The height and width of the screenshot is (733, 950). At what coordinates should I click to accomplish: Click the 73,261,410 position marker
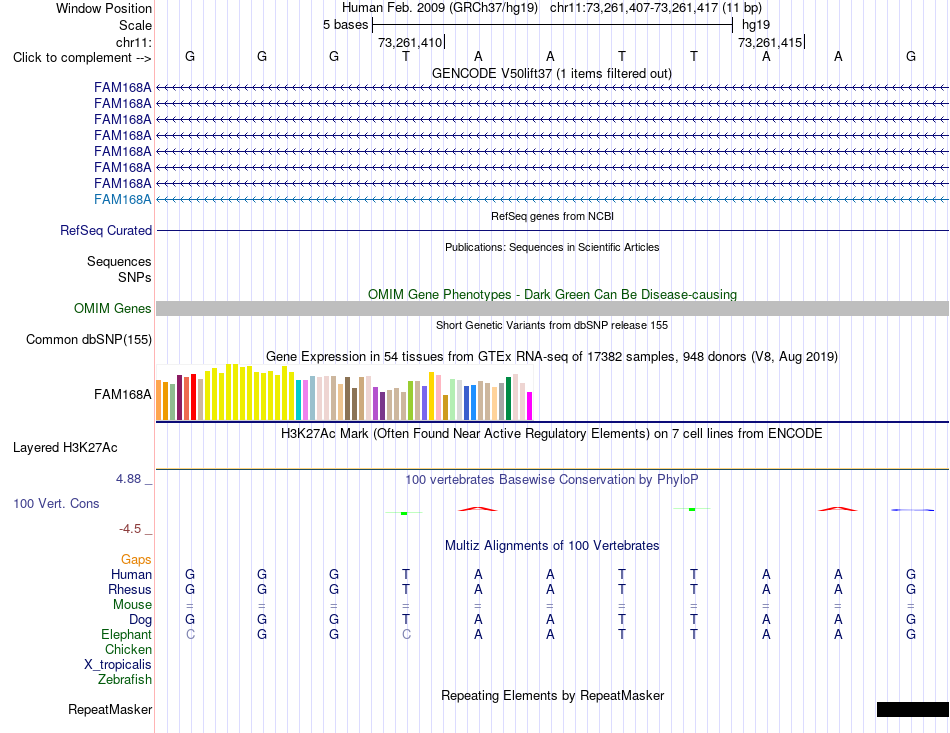(x=410, y=42)
